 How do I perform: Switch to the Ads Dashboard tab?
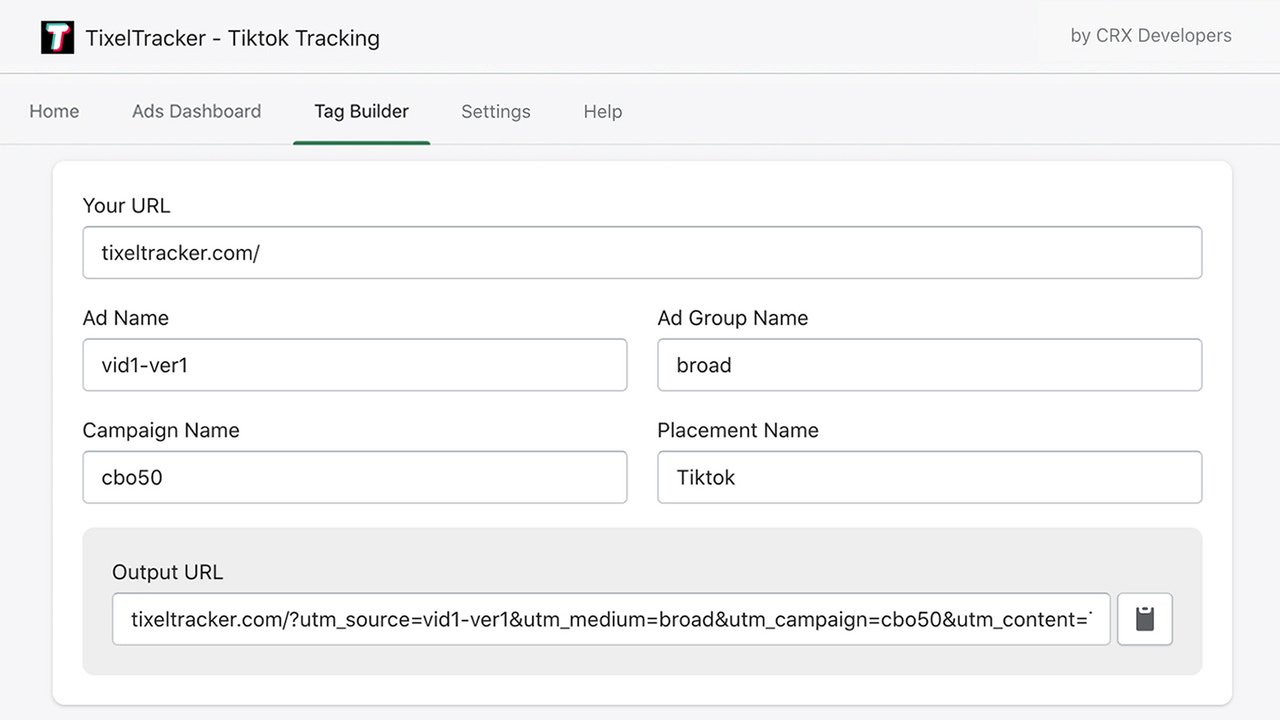click(x=196, y=111)
